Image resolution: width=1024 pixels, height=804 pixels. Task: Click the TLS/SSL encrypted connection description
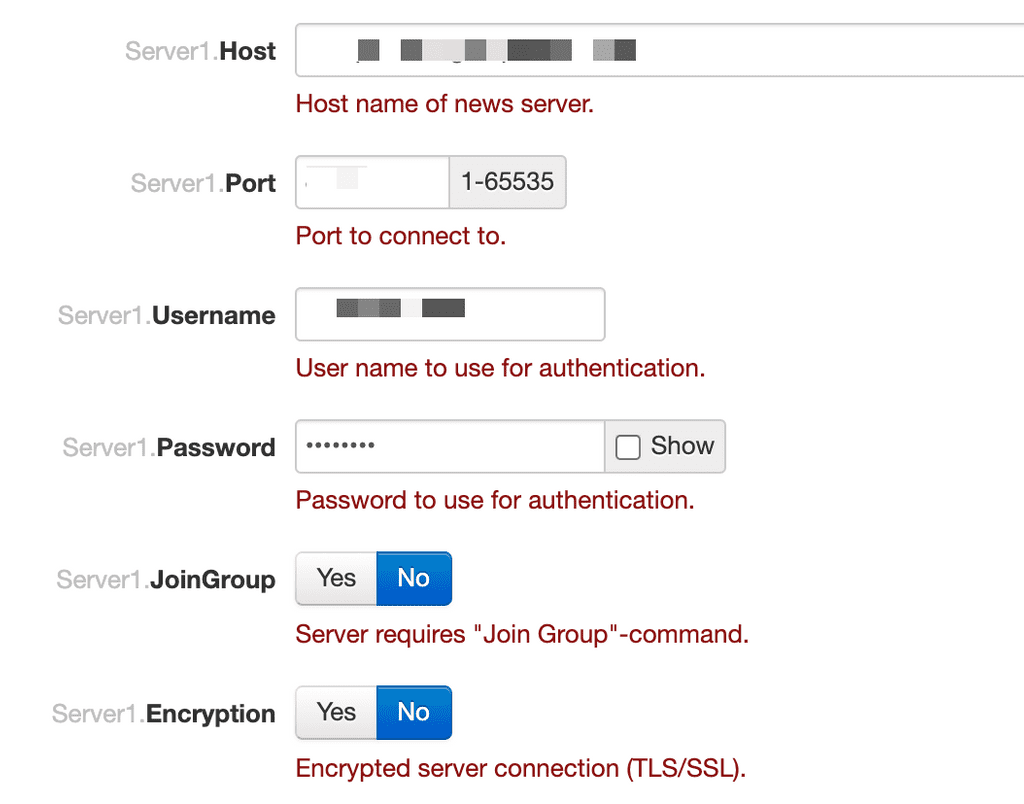[x=521, y=768]
